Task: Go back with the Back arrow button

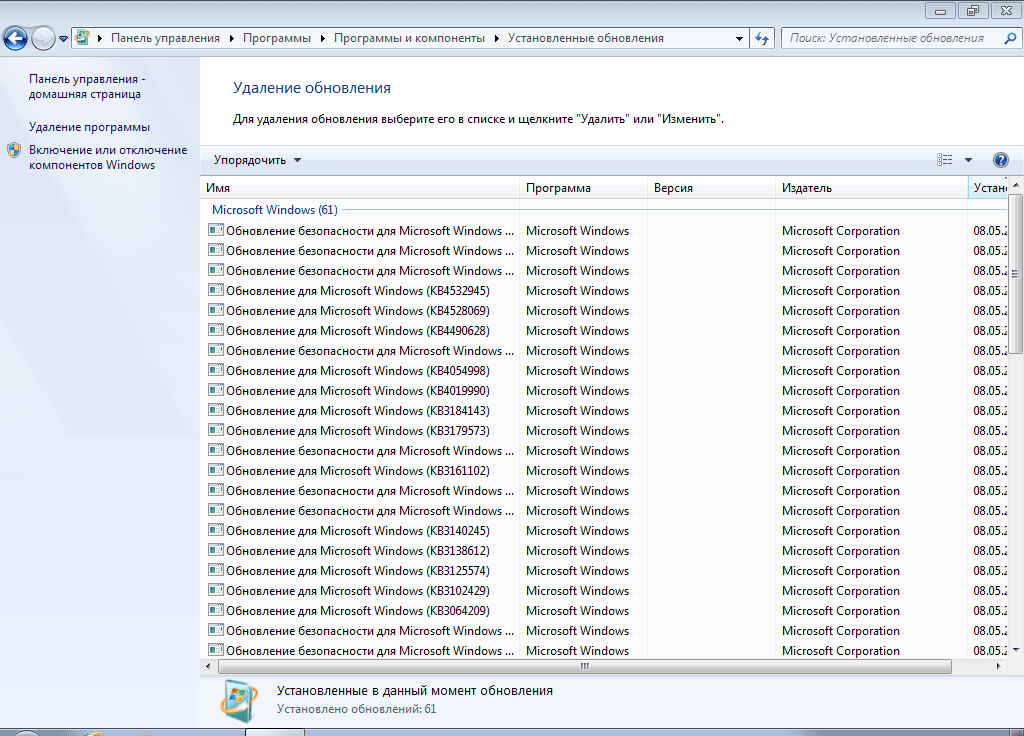Action: pyautogui.click(x=16, y=39)
